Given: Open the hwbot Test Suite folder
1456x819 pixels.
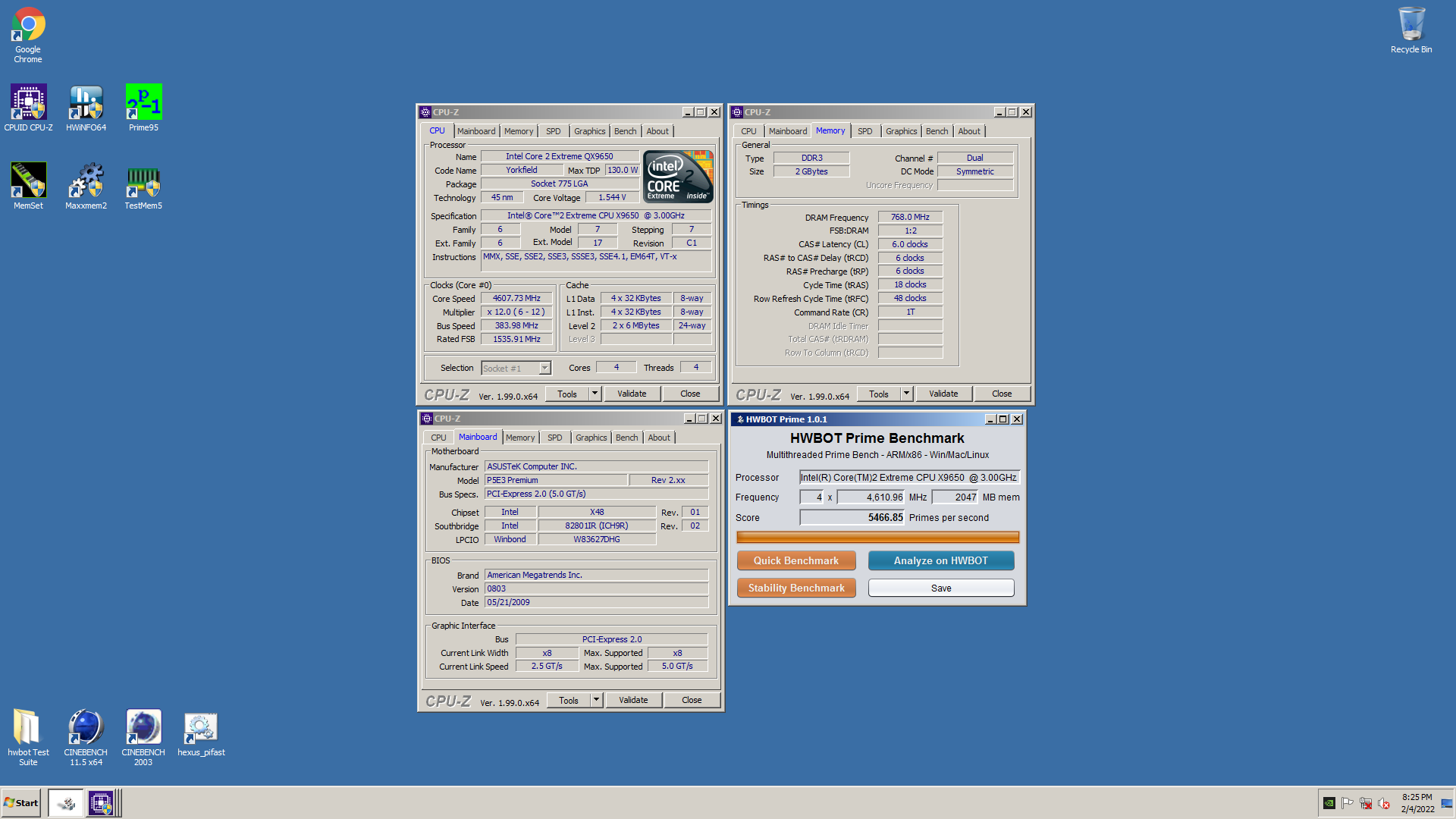Looking at the screenshot, I should tap(28, 737).
